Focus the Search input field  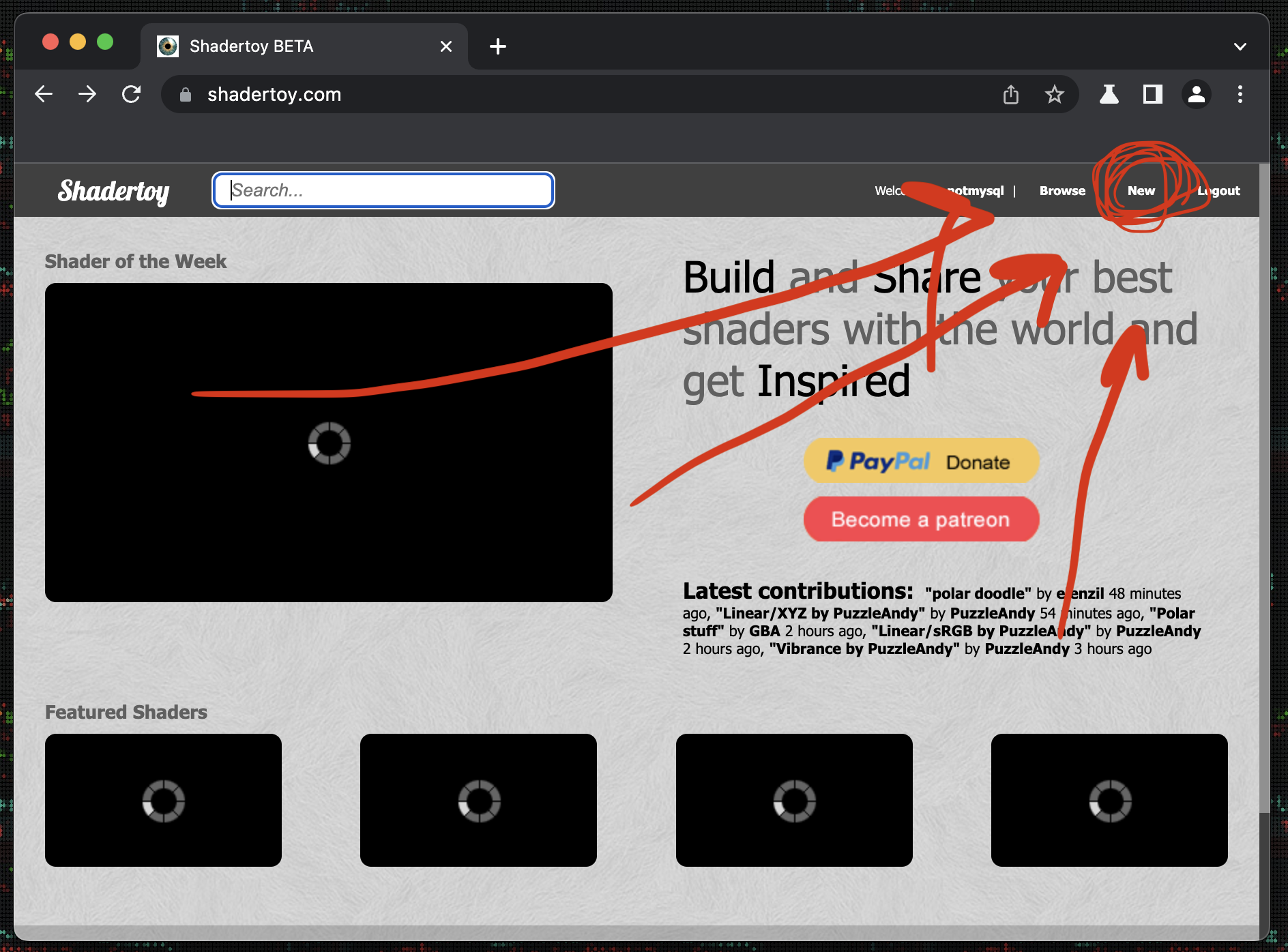(x=383, y=190)
